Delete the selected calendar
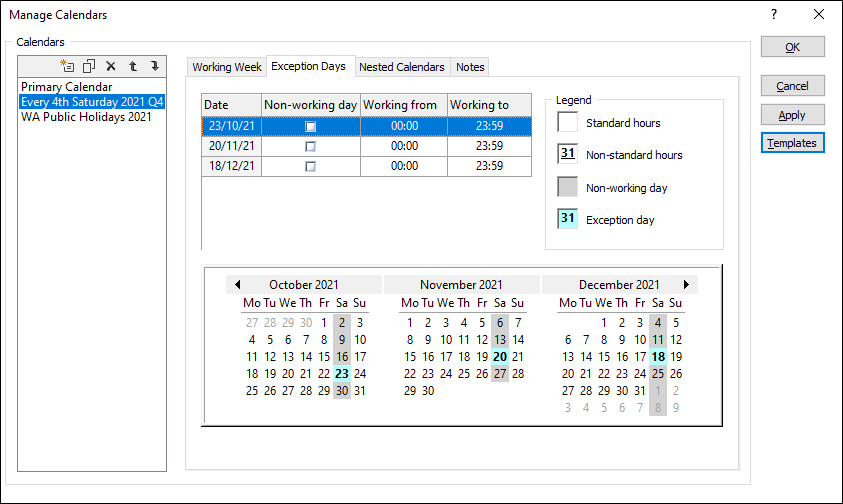 pos(111,66)
